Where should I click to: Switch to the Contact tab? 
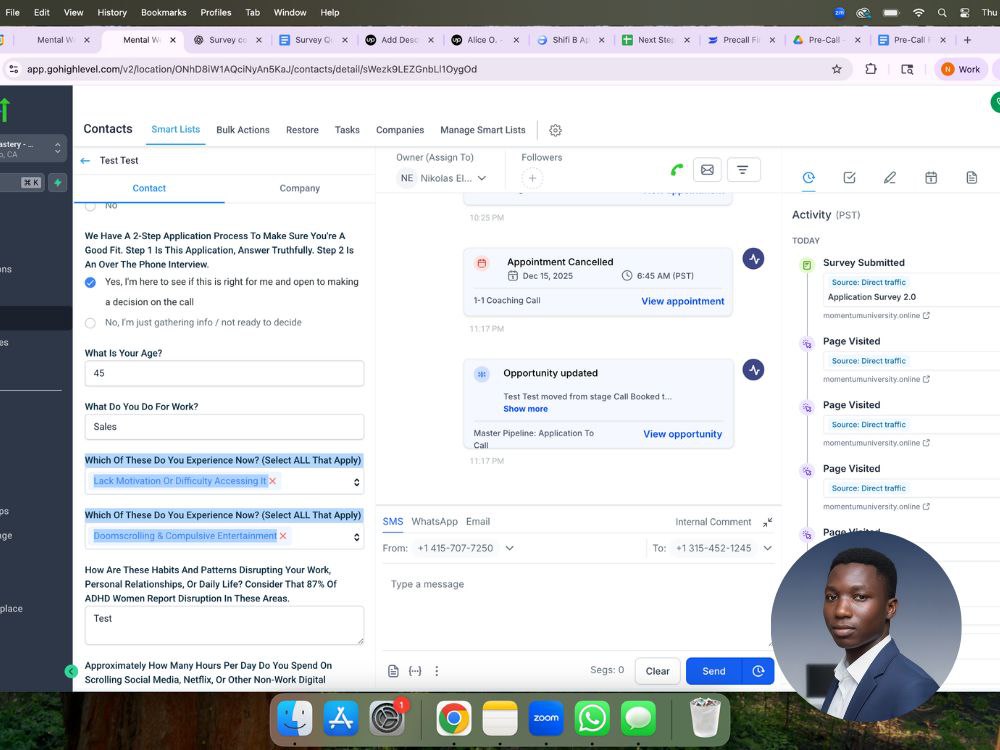[x=149, y=188]
